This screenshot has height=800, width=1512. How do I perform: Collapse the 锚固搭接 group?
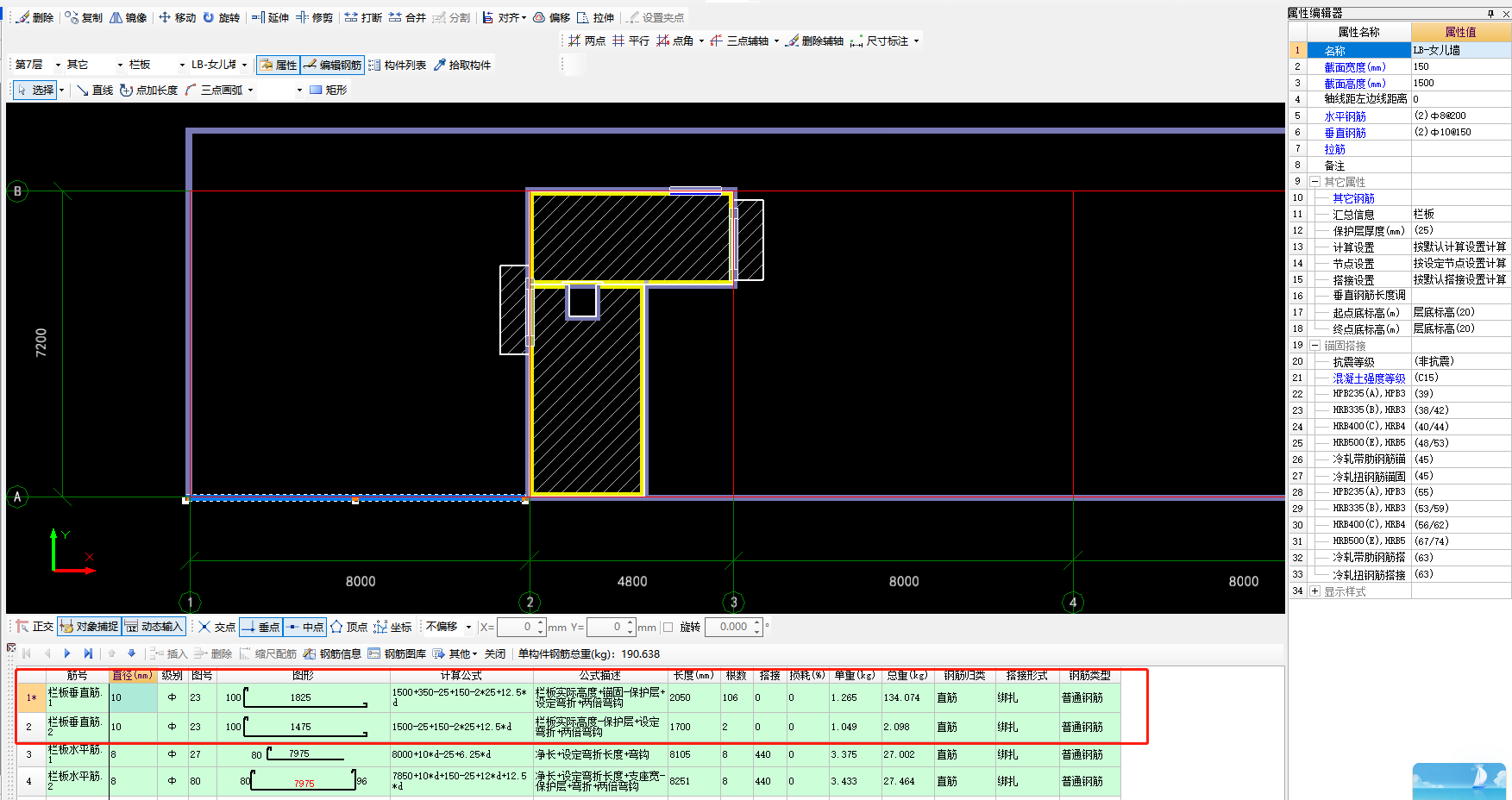click(1314, 346)
